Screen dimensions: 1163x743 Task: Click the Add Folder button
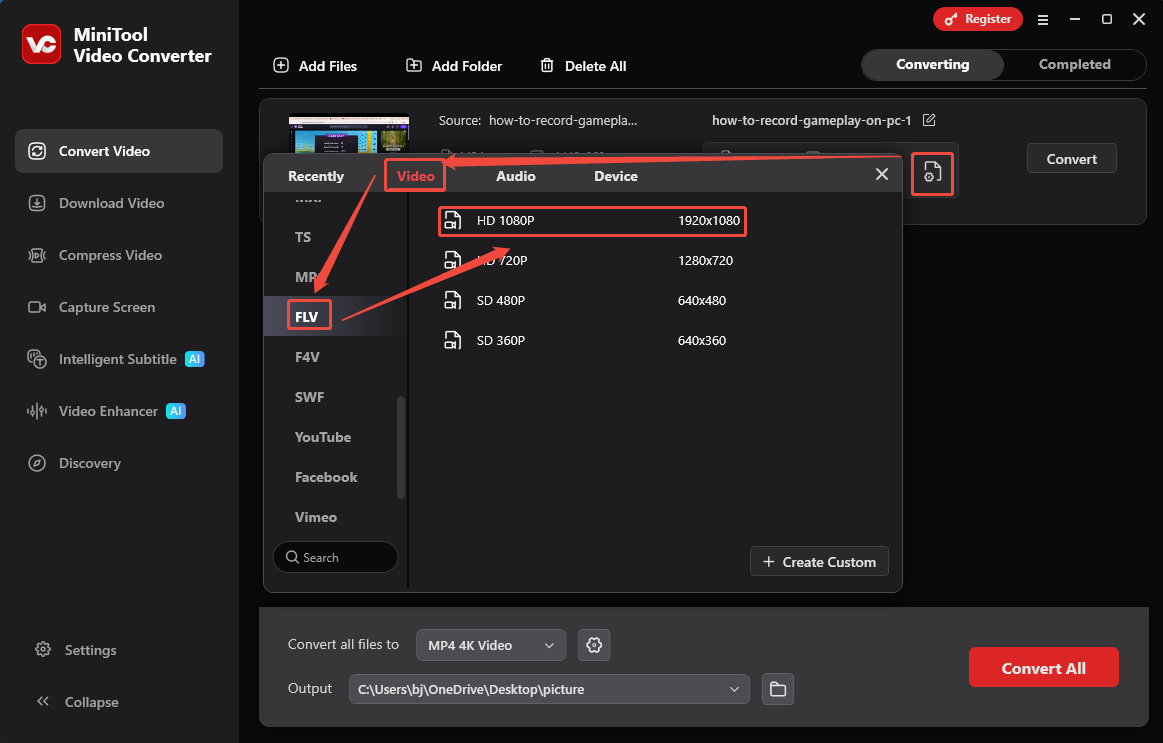454,66
